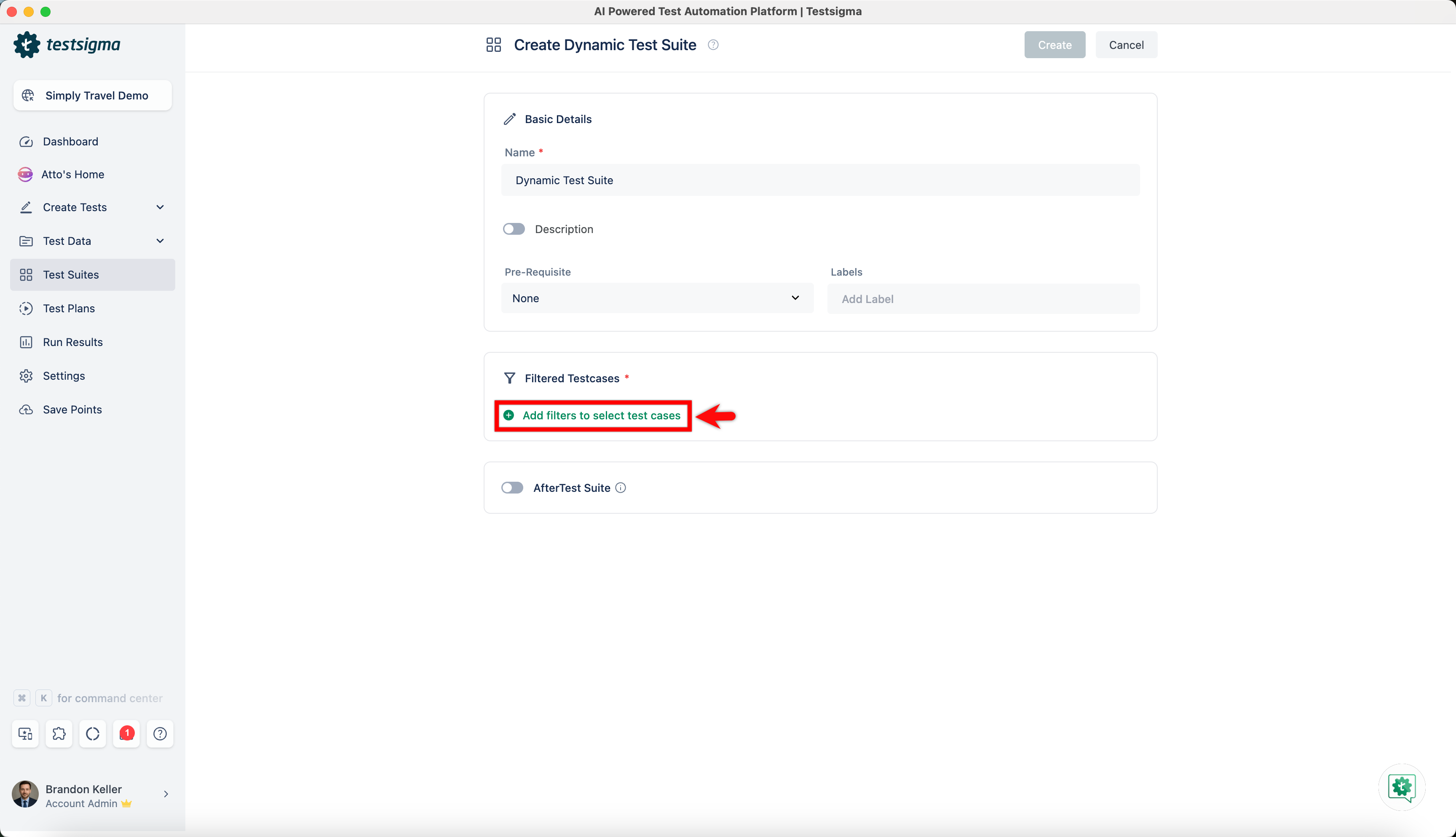1456x837 pixels.
Task: Open Run Results from the sidebar
Action: [72, 341]
